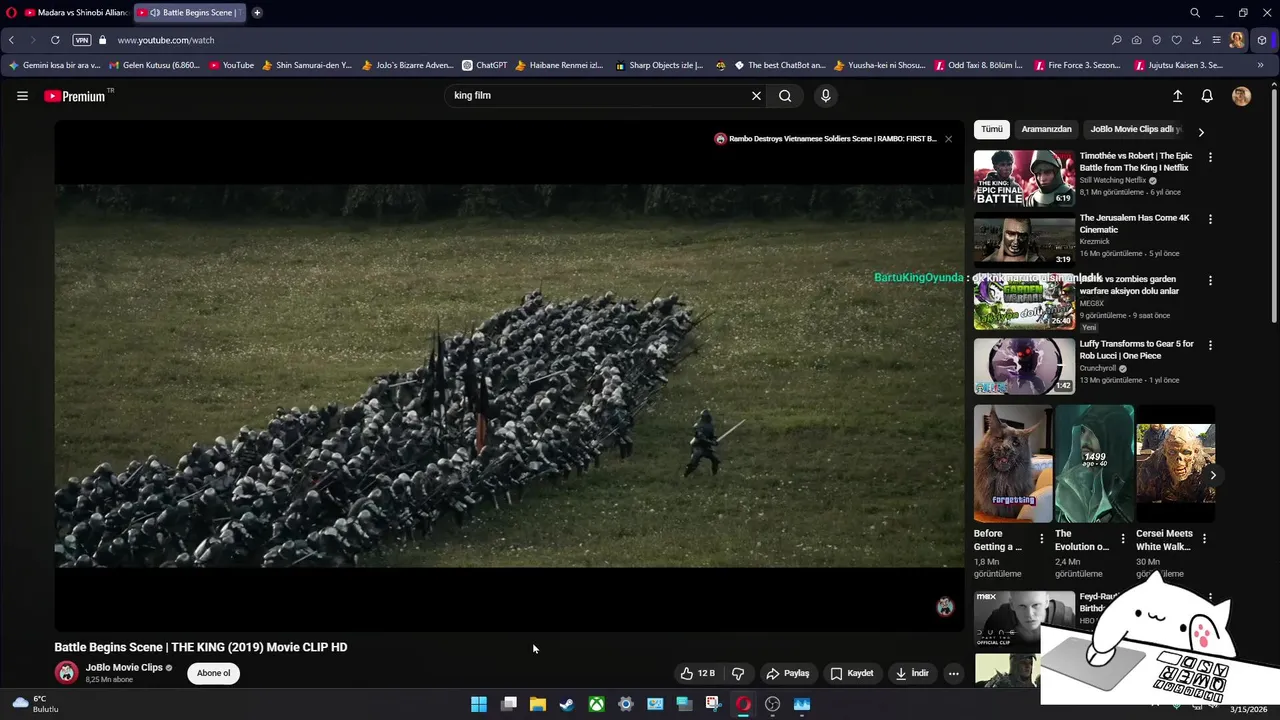Click the channel watermark in video corner
1280x720 pixels.
tap(944, 607)
